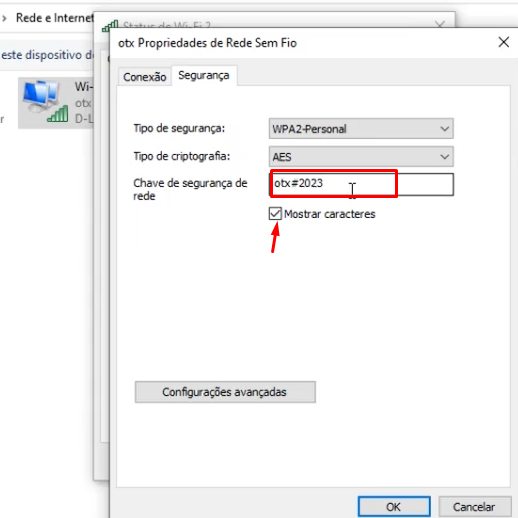Expand the Tipo de criptografia AES dropdown

point(361,157)
